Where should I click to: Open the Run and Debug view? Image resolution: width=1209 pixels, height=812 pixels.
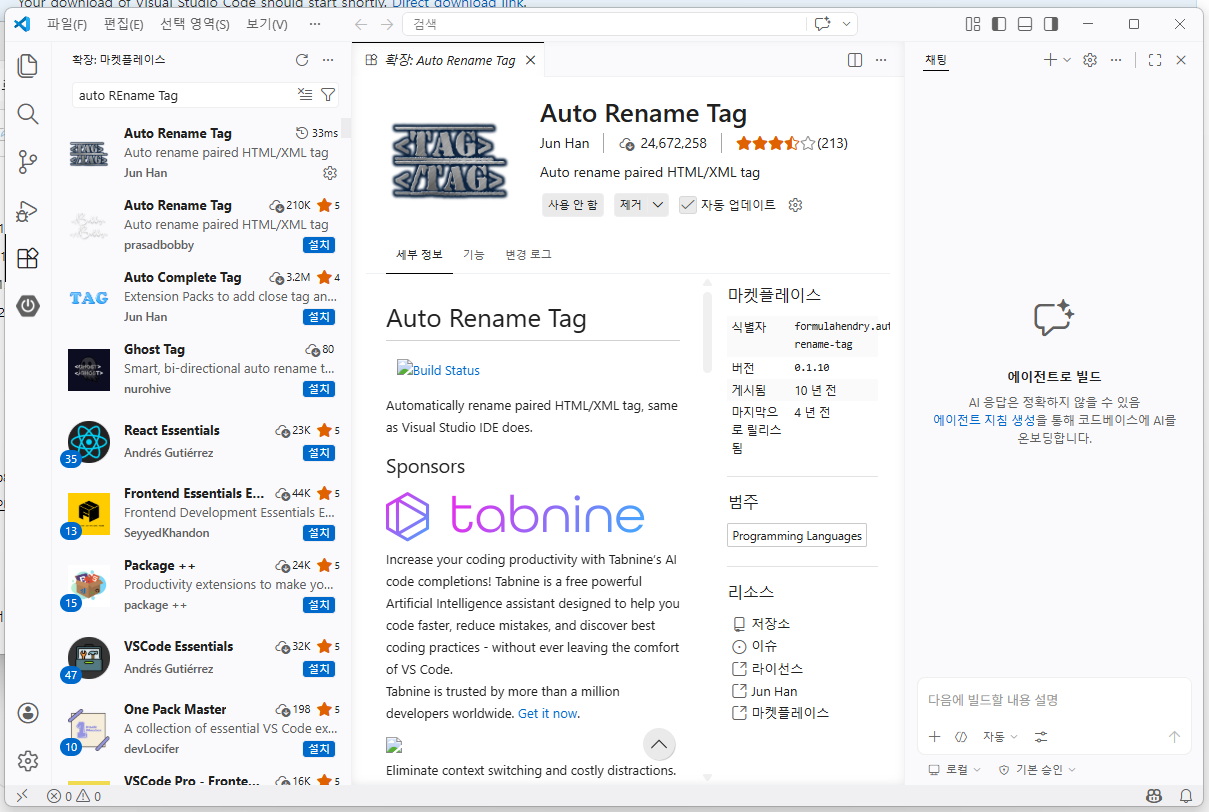click(28, 210)
